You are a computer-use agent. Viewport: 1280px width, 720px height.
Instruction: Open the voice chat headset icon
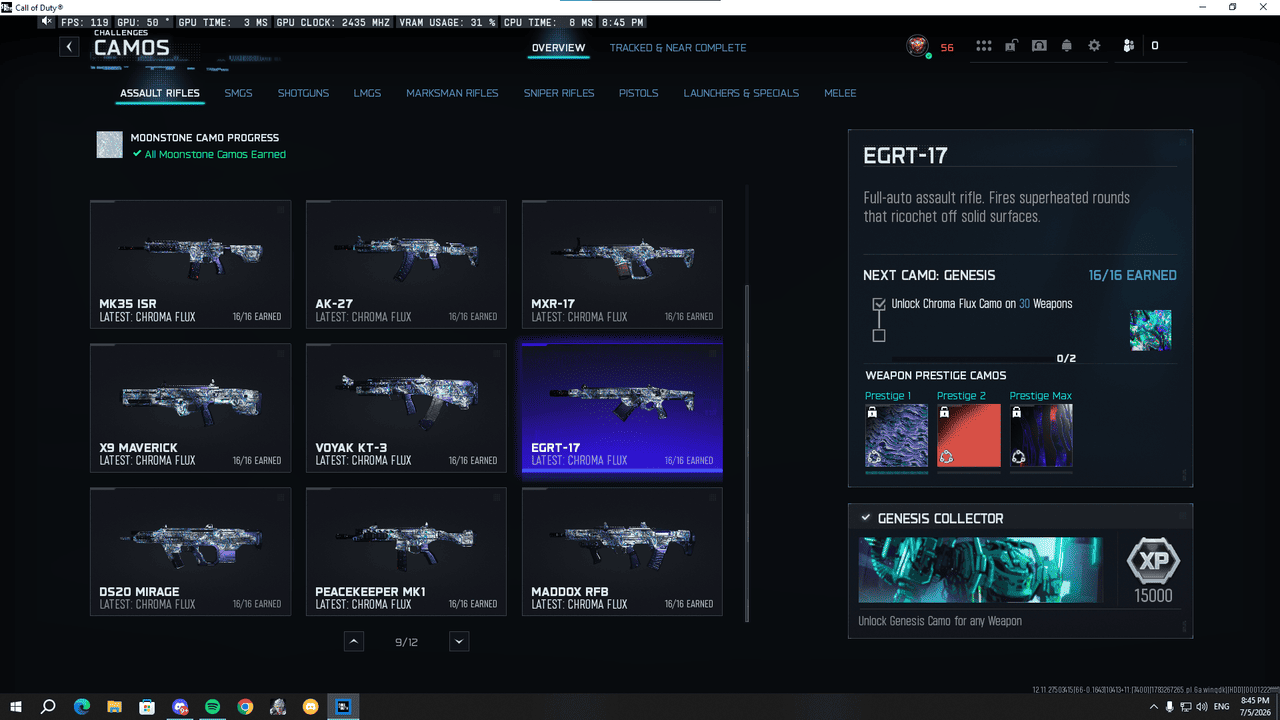point(1039,46)
